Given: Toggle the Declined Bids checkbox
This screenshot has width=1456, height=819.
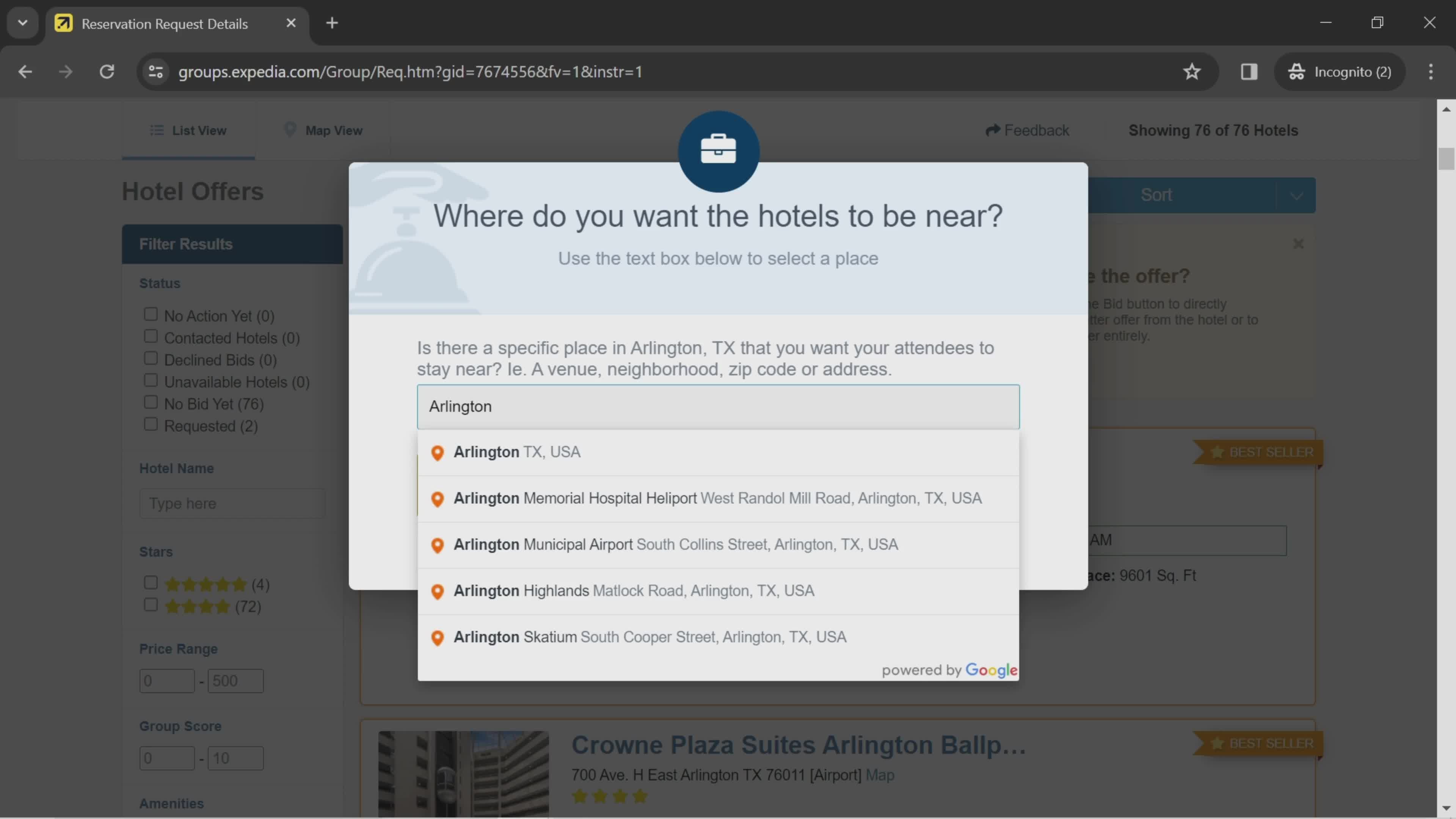Looking at the screenshot, I should pyautogui.click(x=151, y=358).
